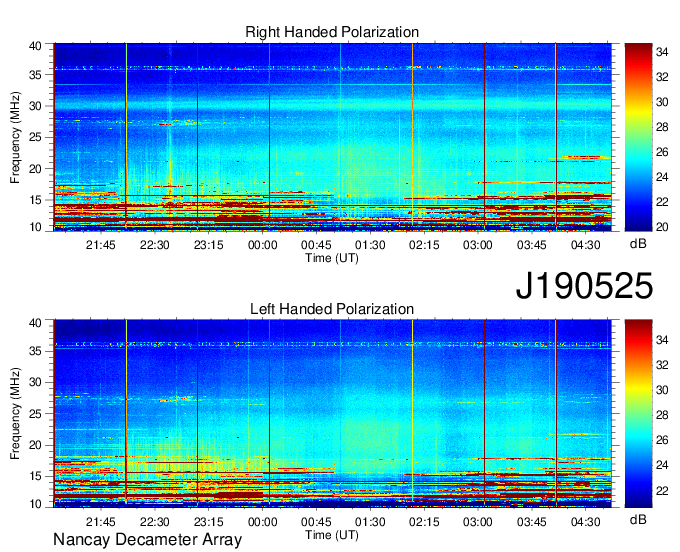Click the 03:00 time tick on bottom plot
Image resolution: width=680 pixels, height=552 pixels.
pyautogui.click(x=477, y=522)
